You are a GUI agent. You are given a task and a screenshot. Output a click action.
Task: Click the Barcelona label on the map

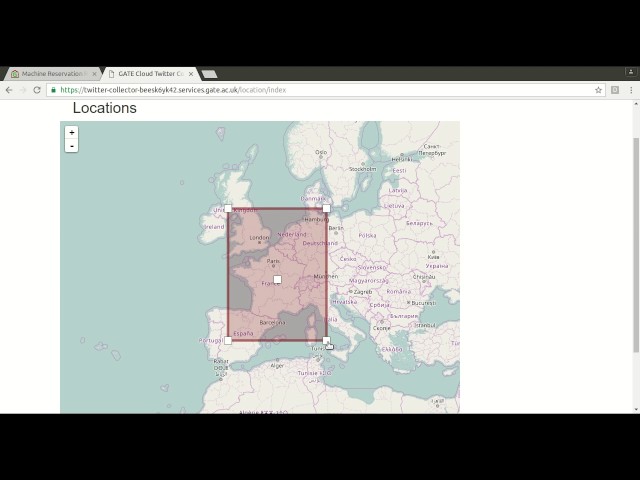click(x=272, y=322)
